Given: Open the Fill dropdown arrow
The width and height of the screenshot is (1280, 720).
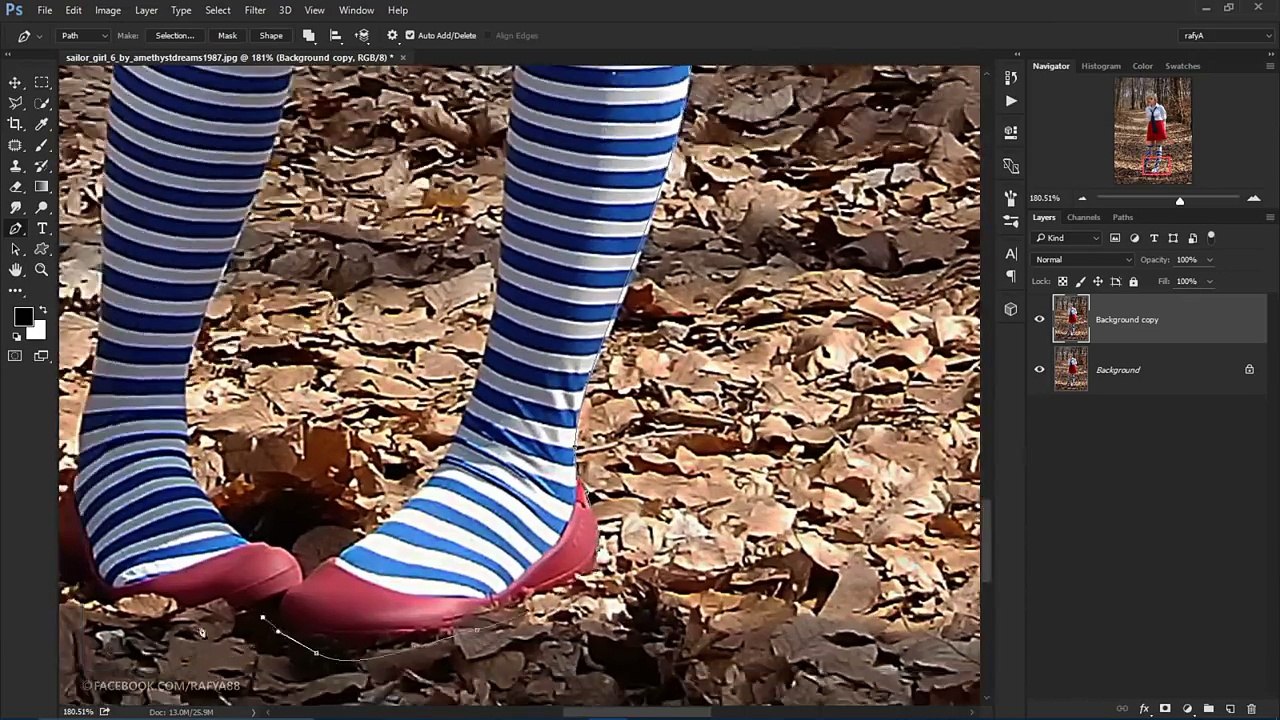Looking at the screenshot, I should (1210, 282).
